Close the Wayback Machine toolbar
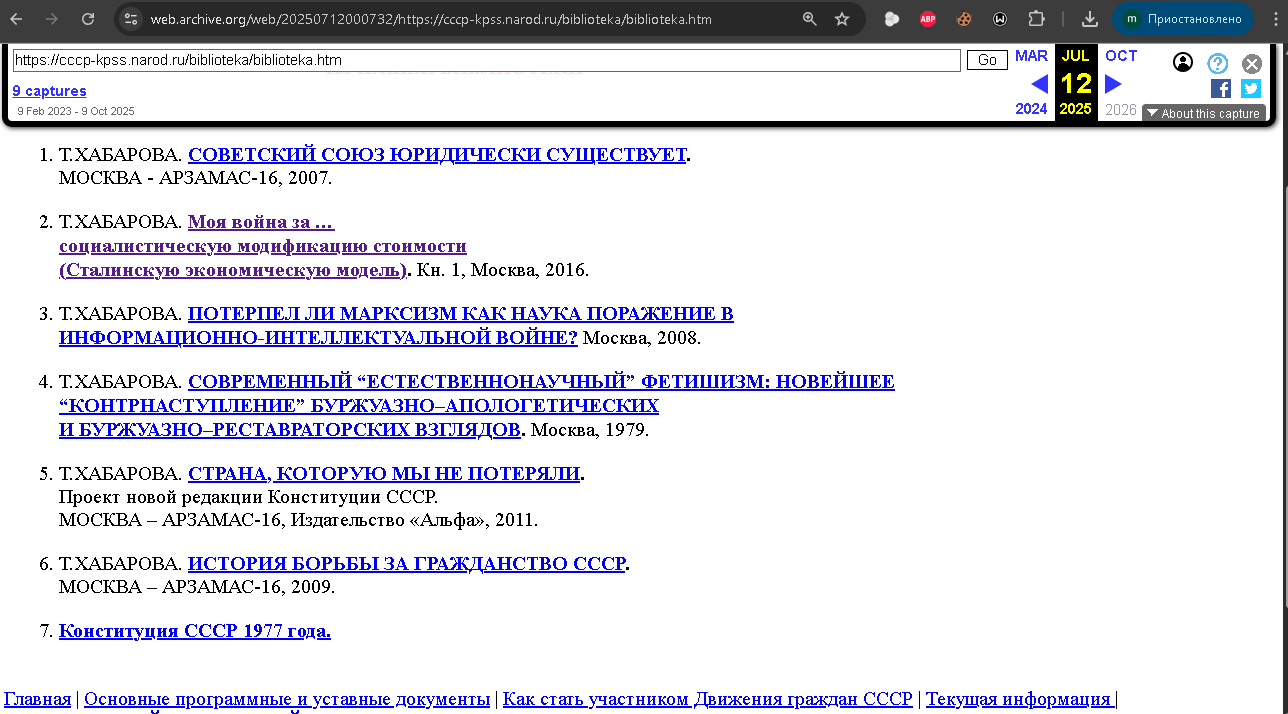This screenshot has height=714, width=1288. (1251, 64)
